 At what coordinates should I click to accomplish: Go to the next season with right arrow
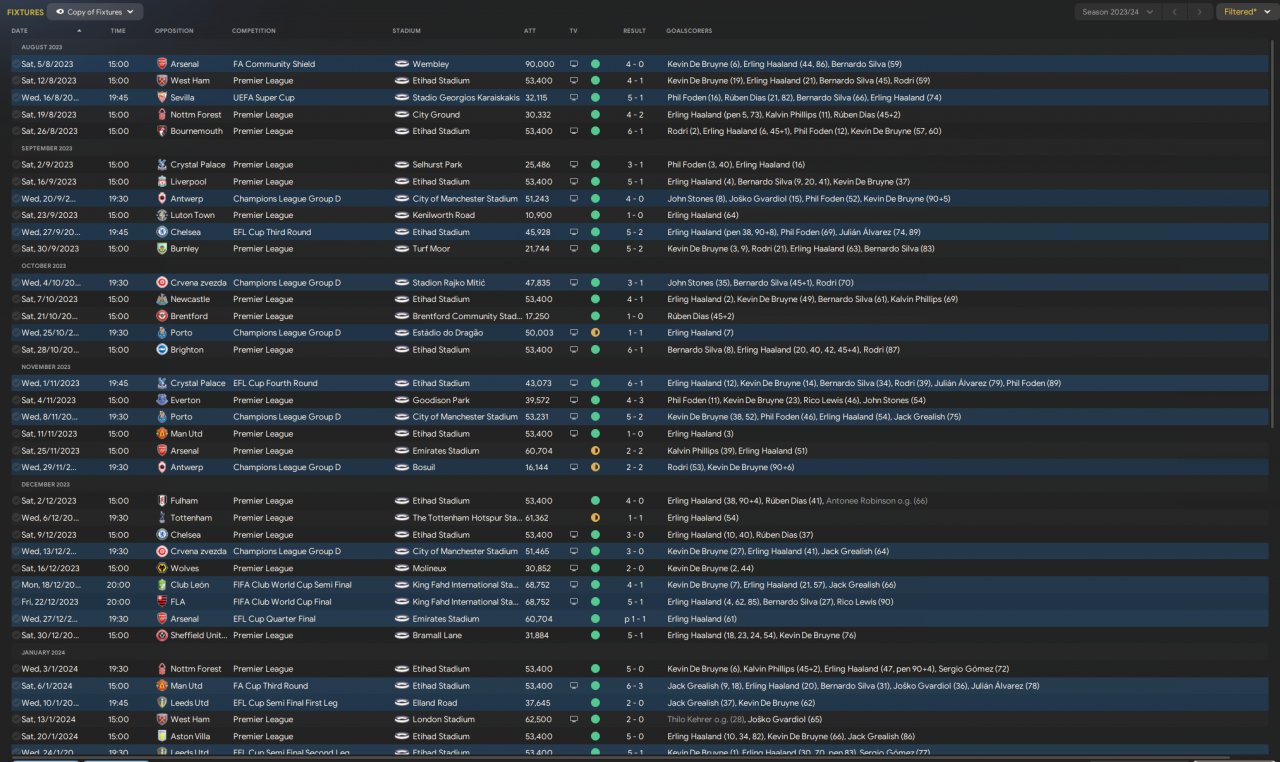pyautogui.click(x=1200, y=12)
